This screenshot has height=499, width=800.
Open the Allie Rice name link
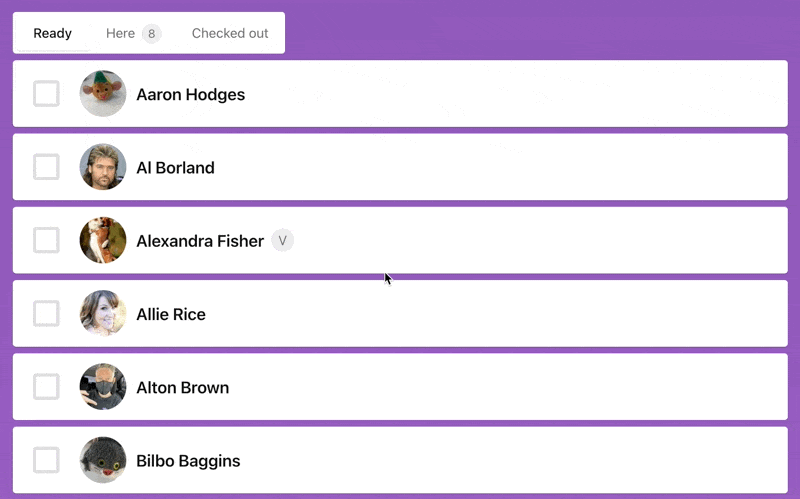[x=171, y=314]
